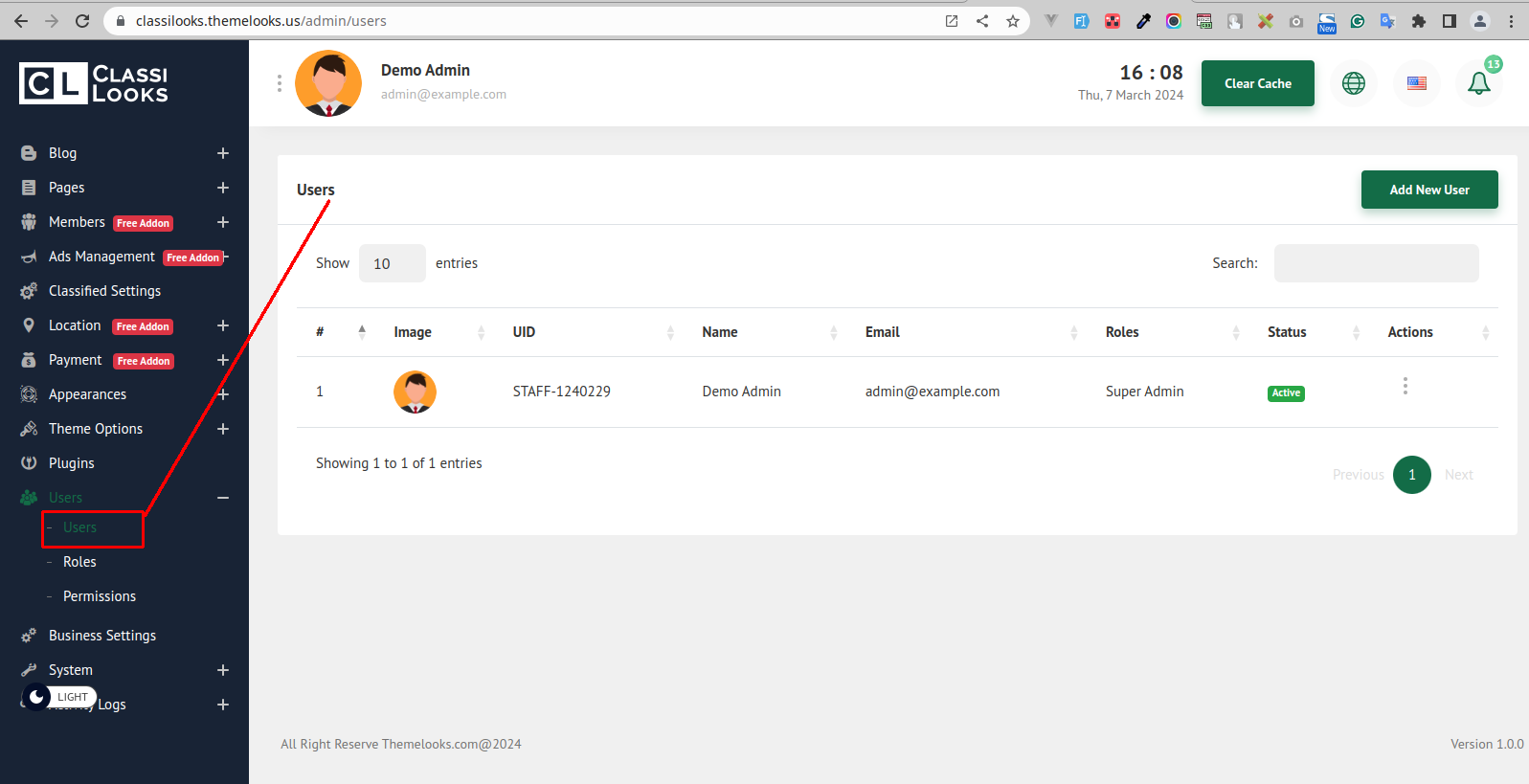Reload the page using the browser refresh icon
The height and width of the screenshot is (784, 1529).
[x=82, y=21]
